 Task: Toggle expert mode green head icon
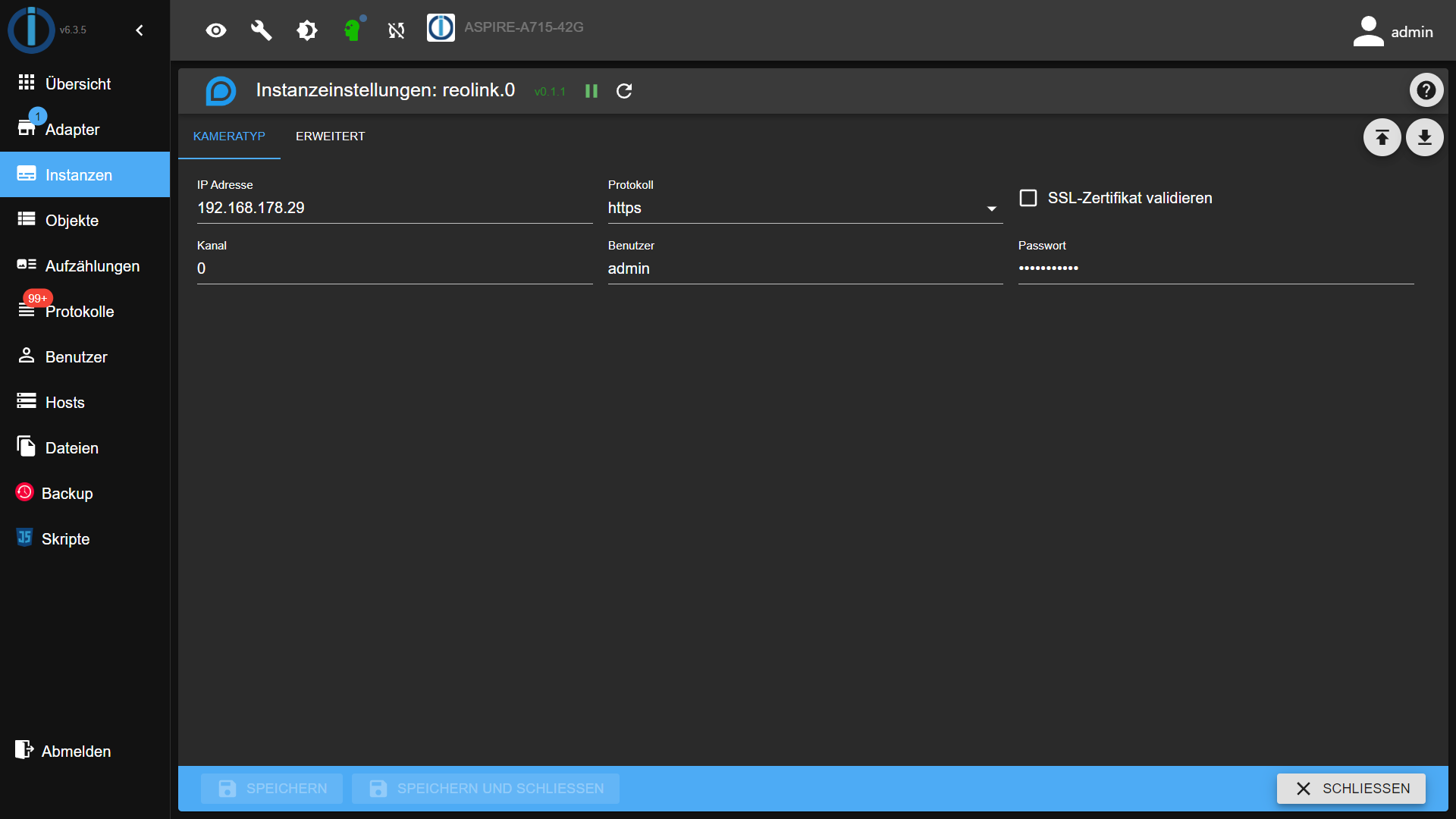click(353, 30)
